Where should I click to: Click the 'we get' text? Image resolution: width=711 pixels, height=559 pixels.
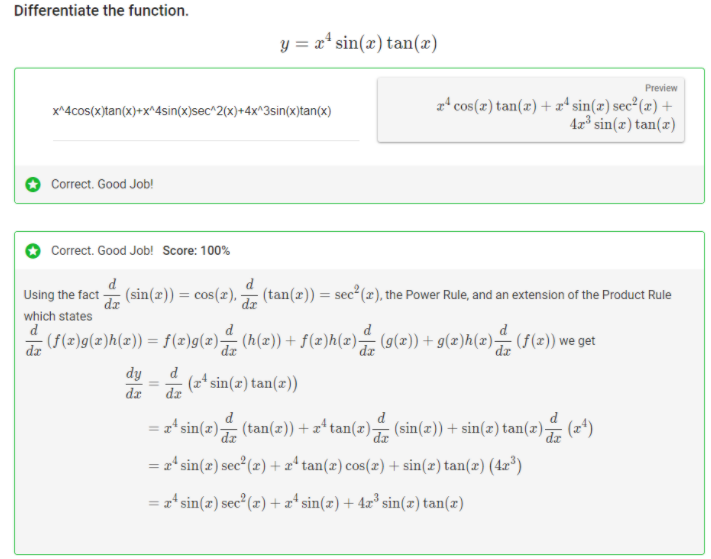(x=578, y=341)
